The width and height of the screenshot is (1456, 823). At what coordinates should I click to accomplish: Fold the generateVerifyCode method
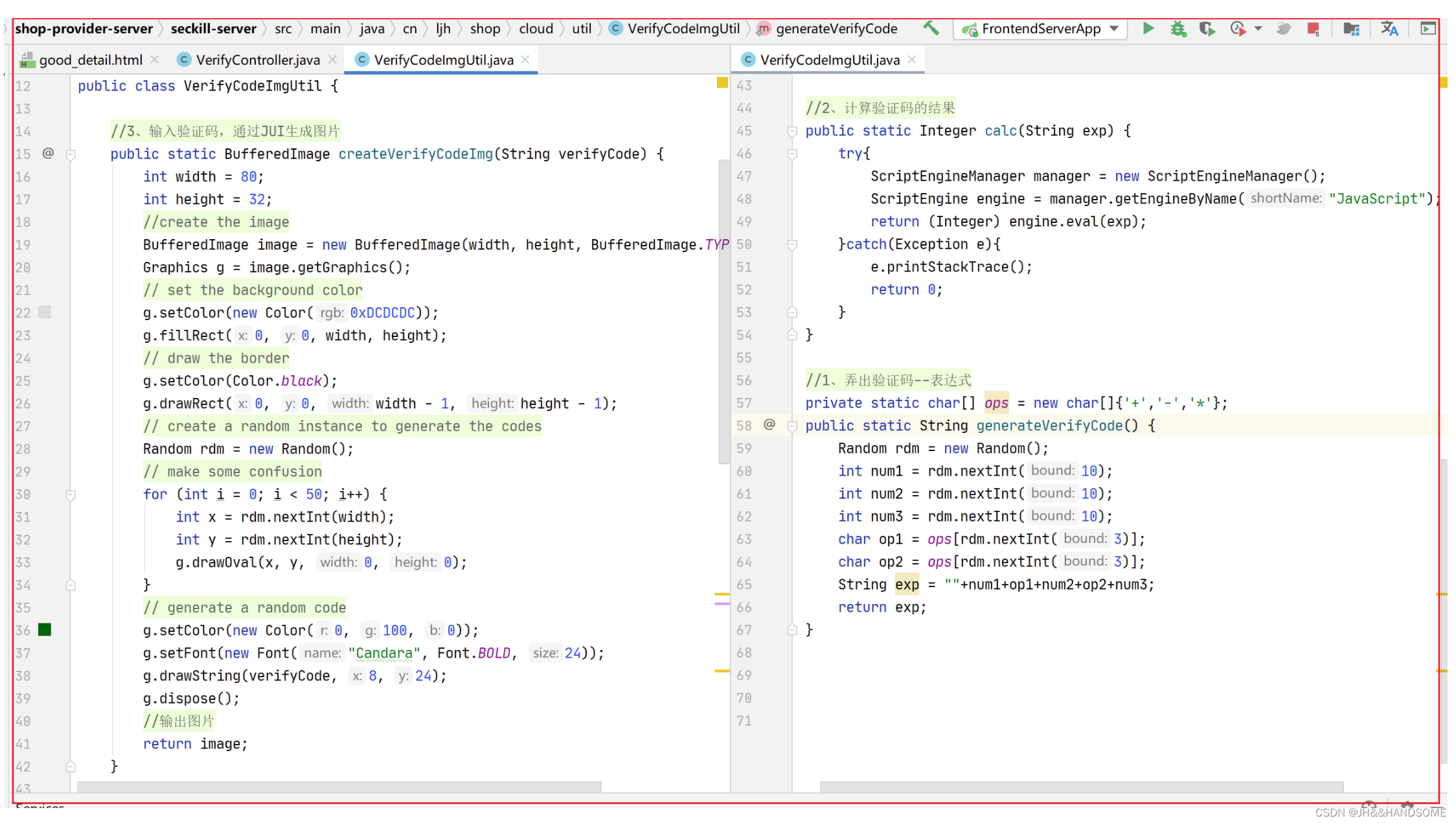pyautogui.click(x=791, y=426)
